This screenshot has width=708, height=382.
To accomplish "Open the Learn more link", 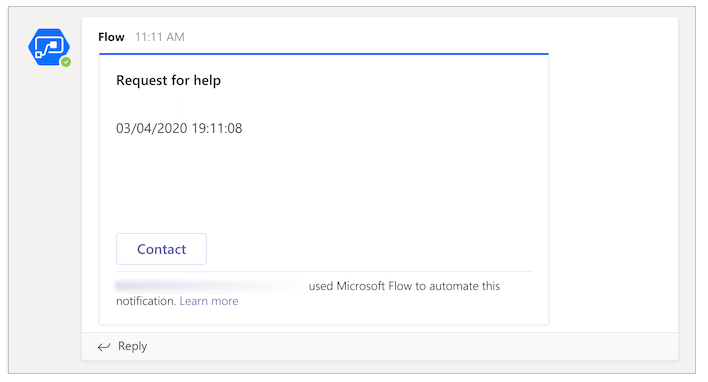I will (209, 301).
